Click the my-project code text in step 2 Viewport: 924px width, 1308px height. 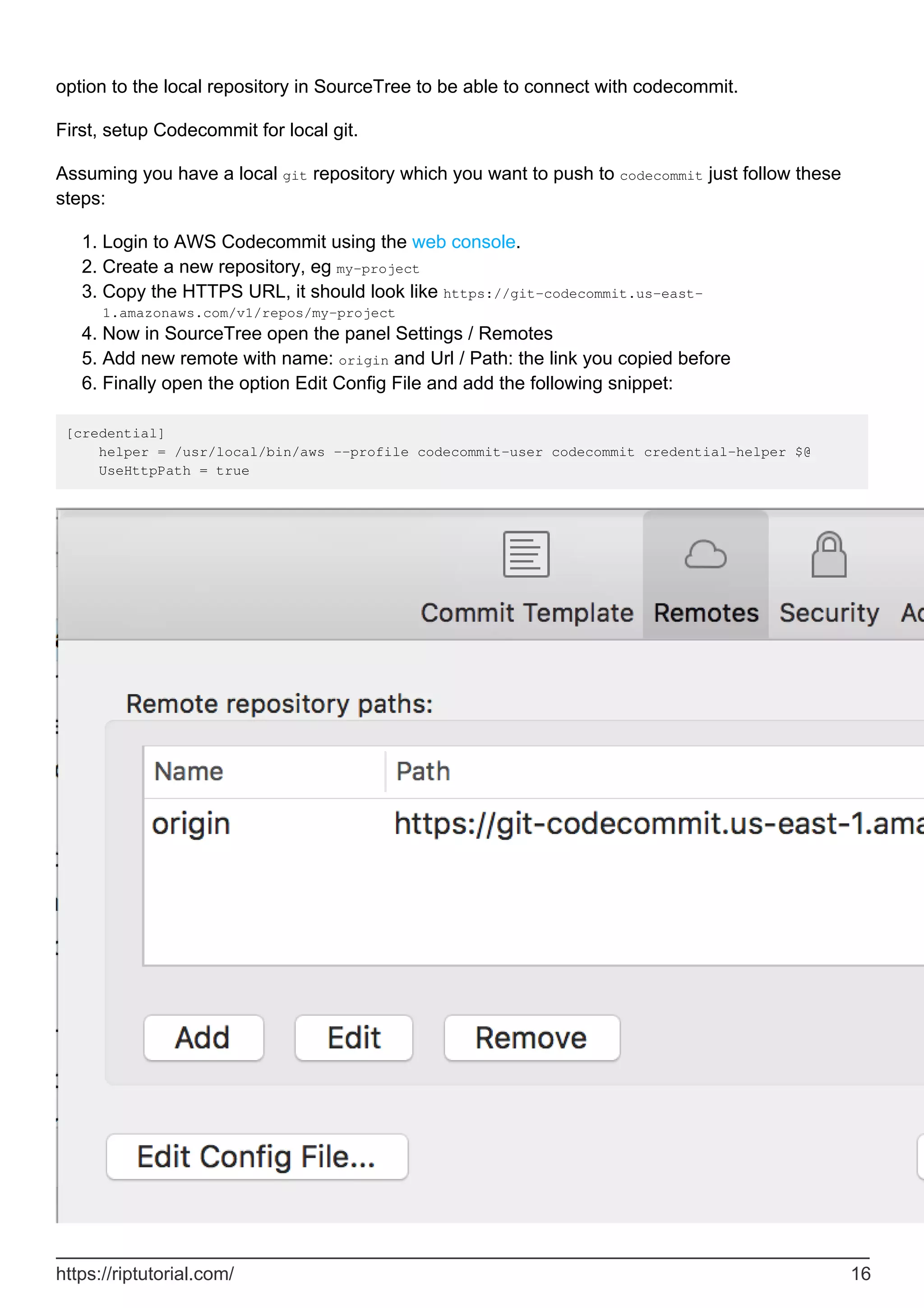coord(378,269)
